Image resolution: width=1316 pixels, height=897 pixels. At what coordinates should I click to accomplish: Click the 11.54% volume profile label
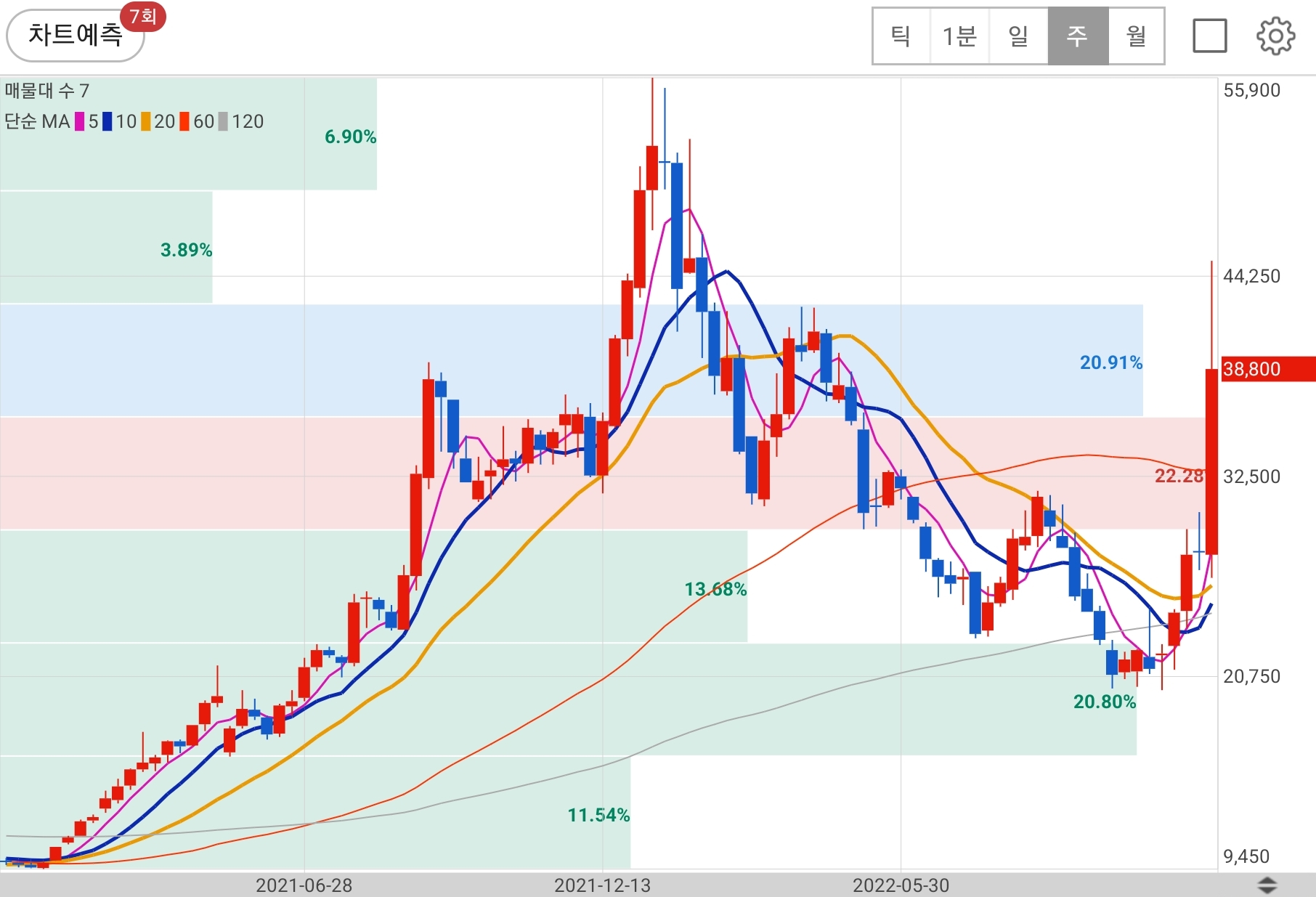598,815
